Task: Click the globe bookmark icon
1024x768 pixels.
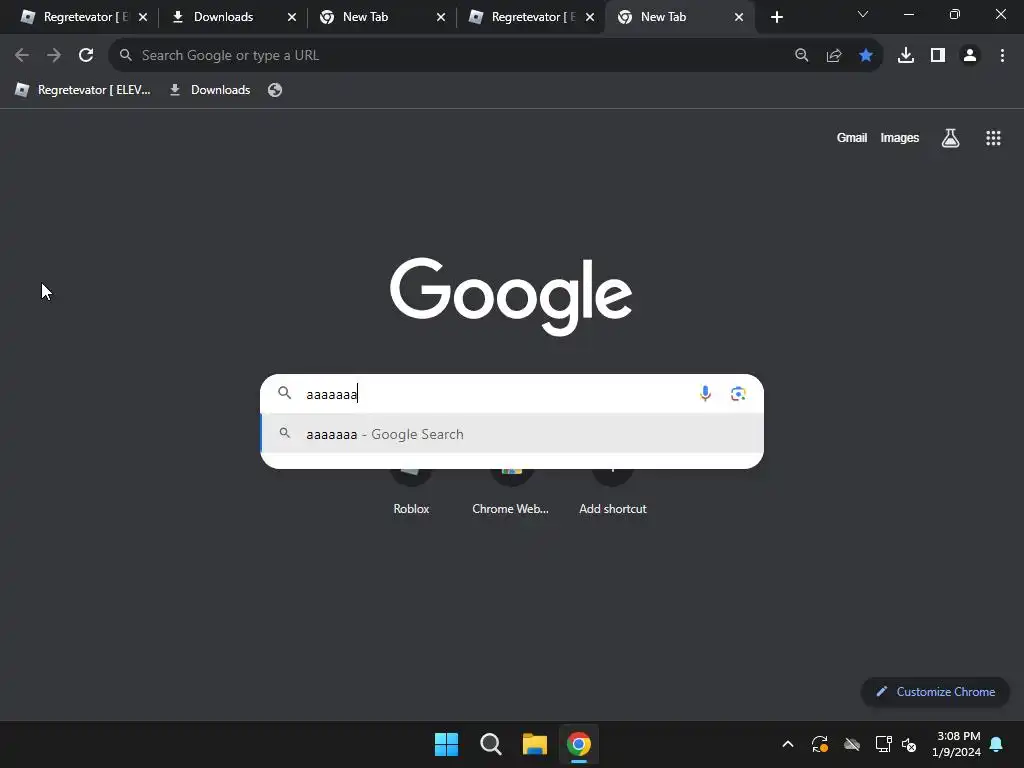Action: click(275, 90)
